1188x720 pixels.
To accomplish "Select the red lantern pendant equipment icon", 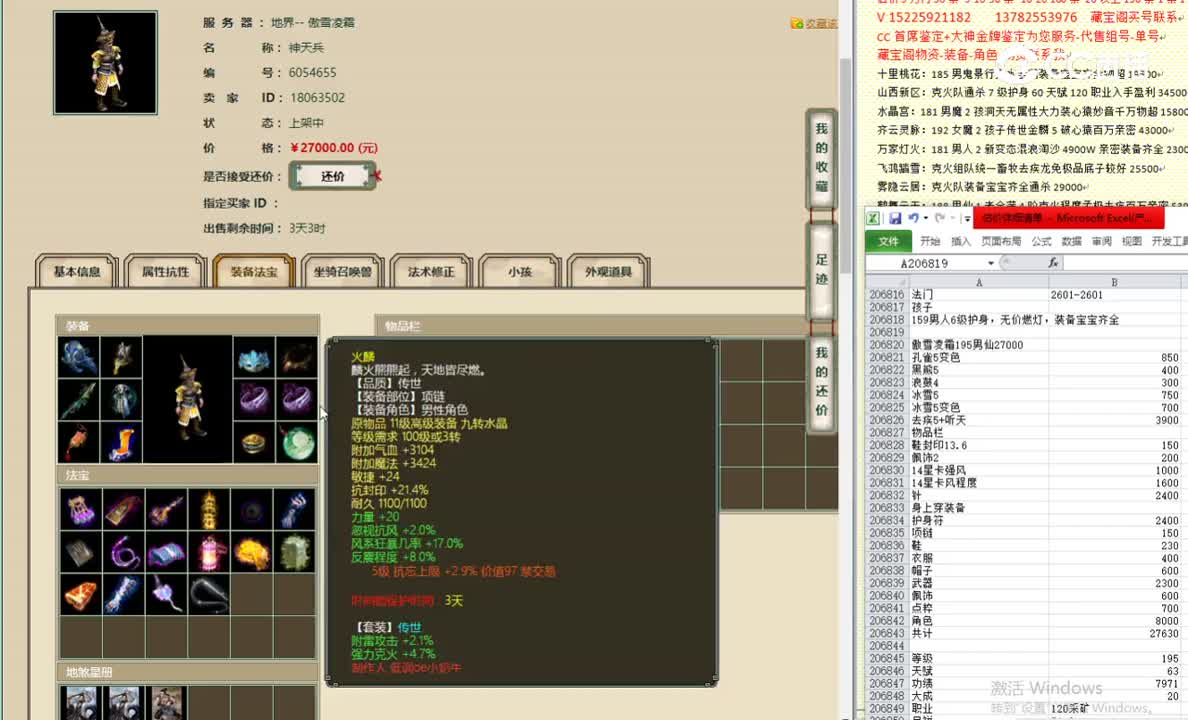I will click(79, 442).
